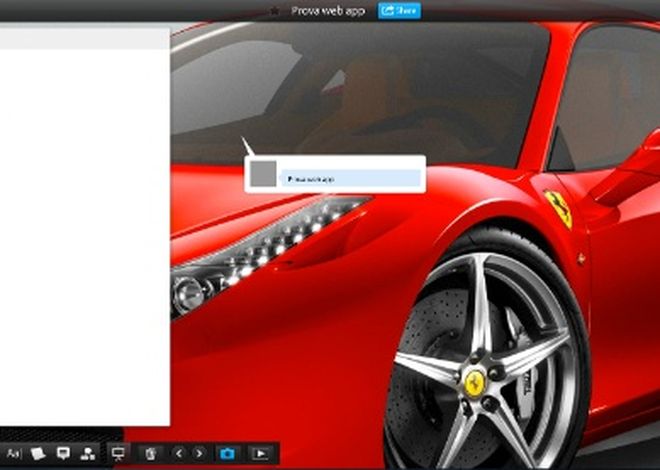Select the speech bubble comment tool
The height and width of the screenshot is (470, 660).
(x=63, y=453)
